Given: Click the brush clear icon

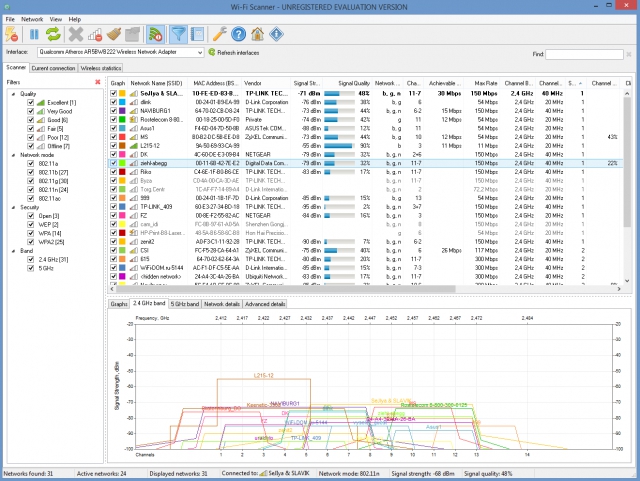Looking at the screenshot, I should (114, 34).
